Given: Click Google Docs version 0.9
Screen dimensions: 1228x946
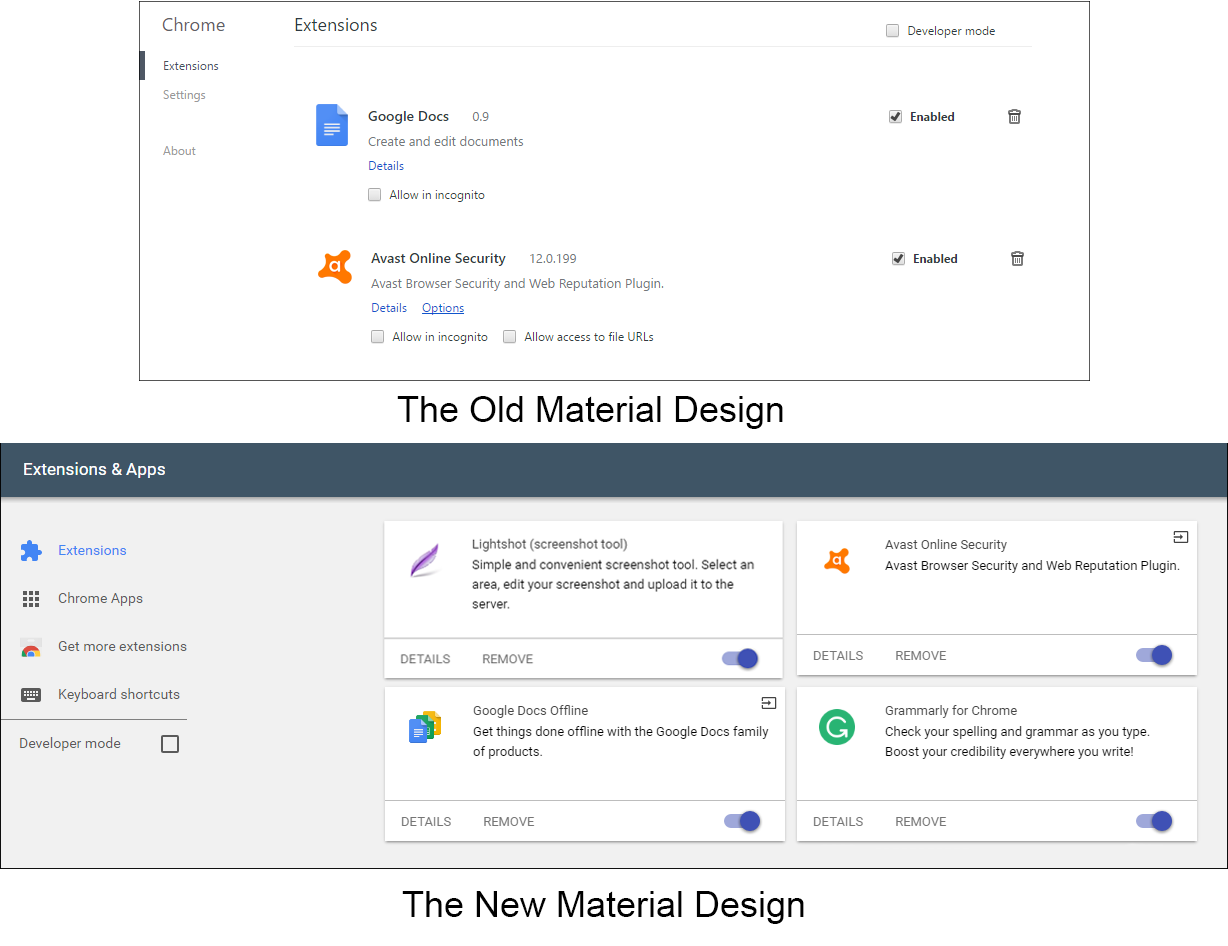Looking at the screenshot, I should click(481, 117).
